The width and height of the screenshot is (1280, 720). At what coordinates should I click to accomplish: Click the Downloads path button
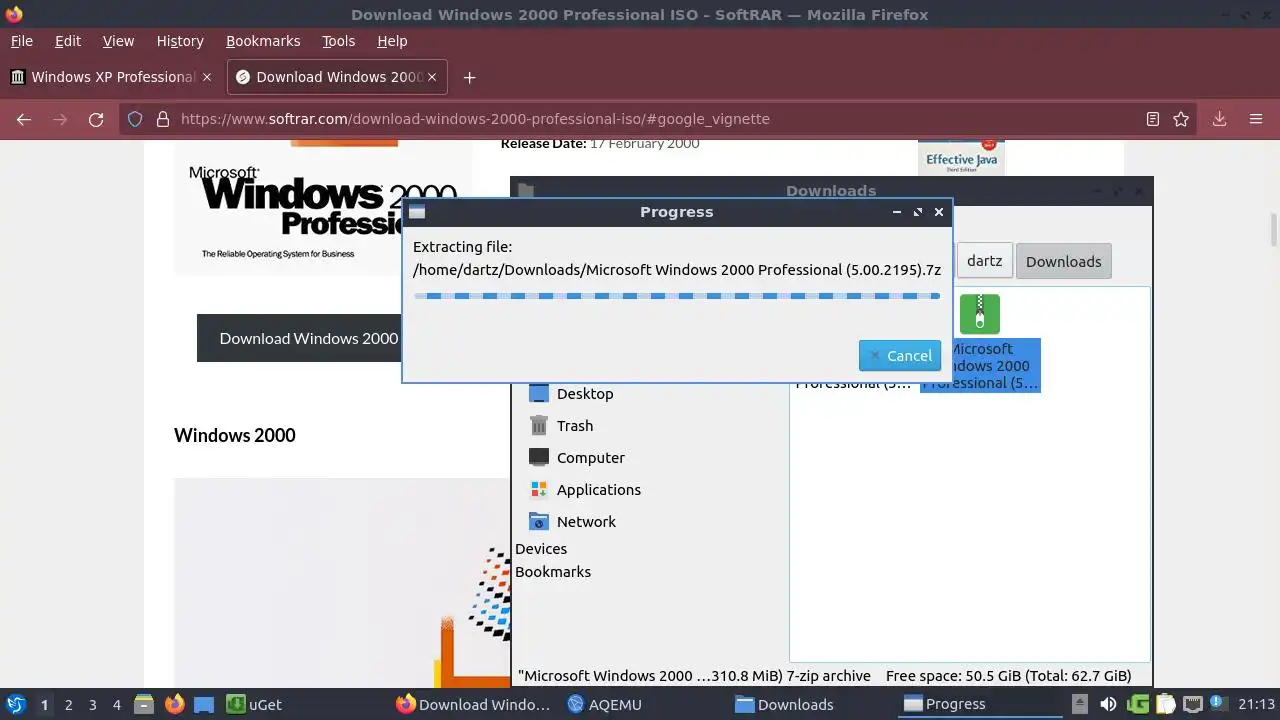(1063, 261)
